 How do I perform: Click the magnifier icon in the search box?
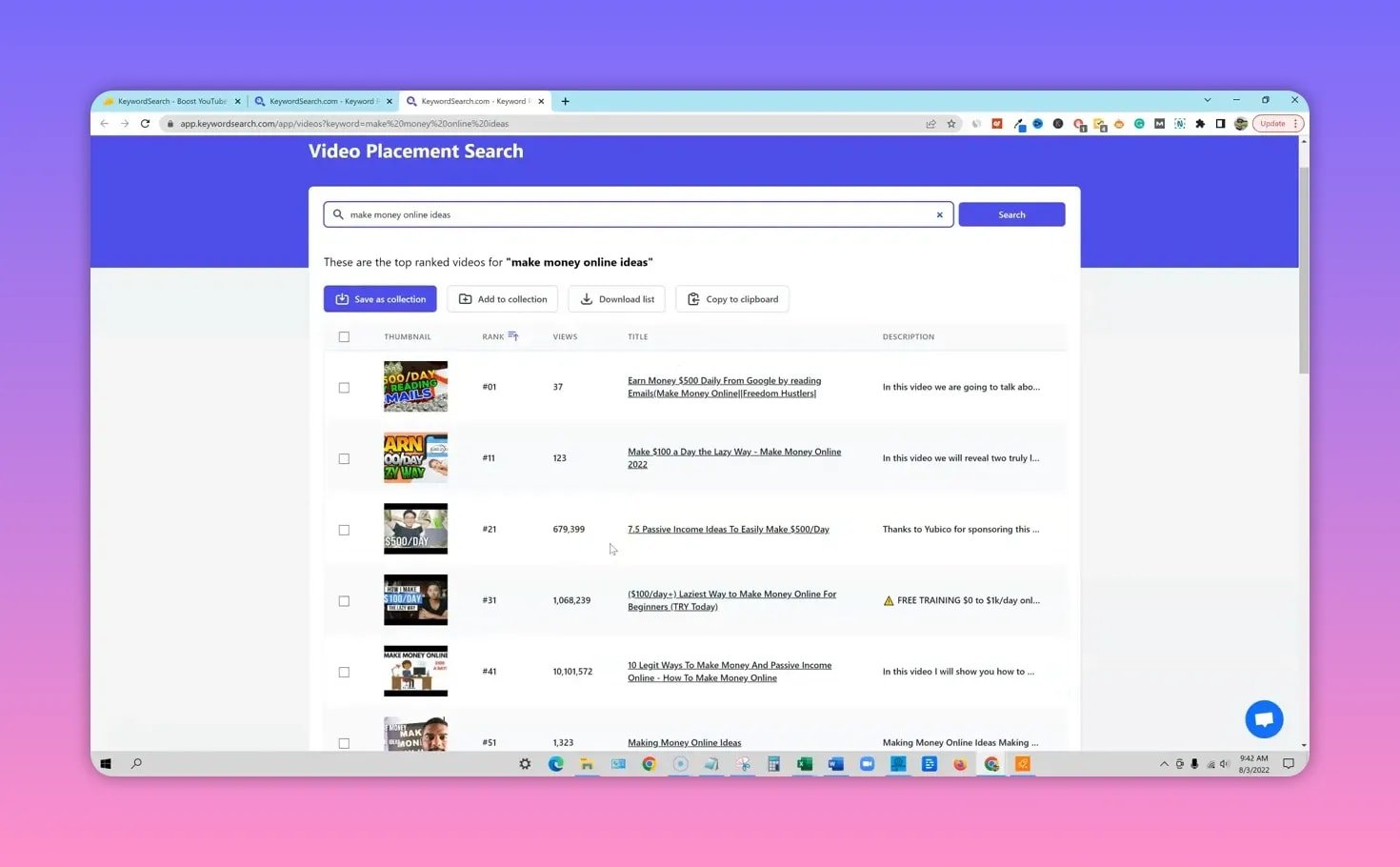coord(338,214)
